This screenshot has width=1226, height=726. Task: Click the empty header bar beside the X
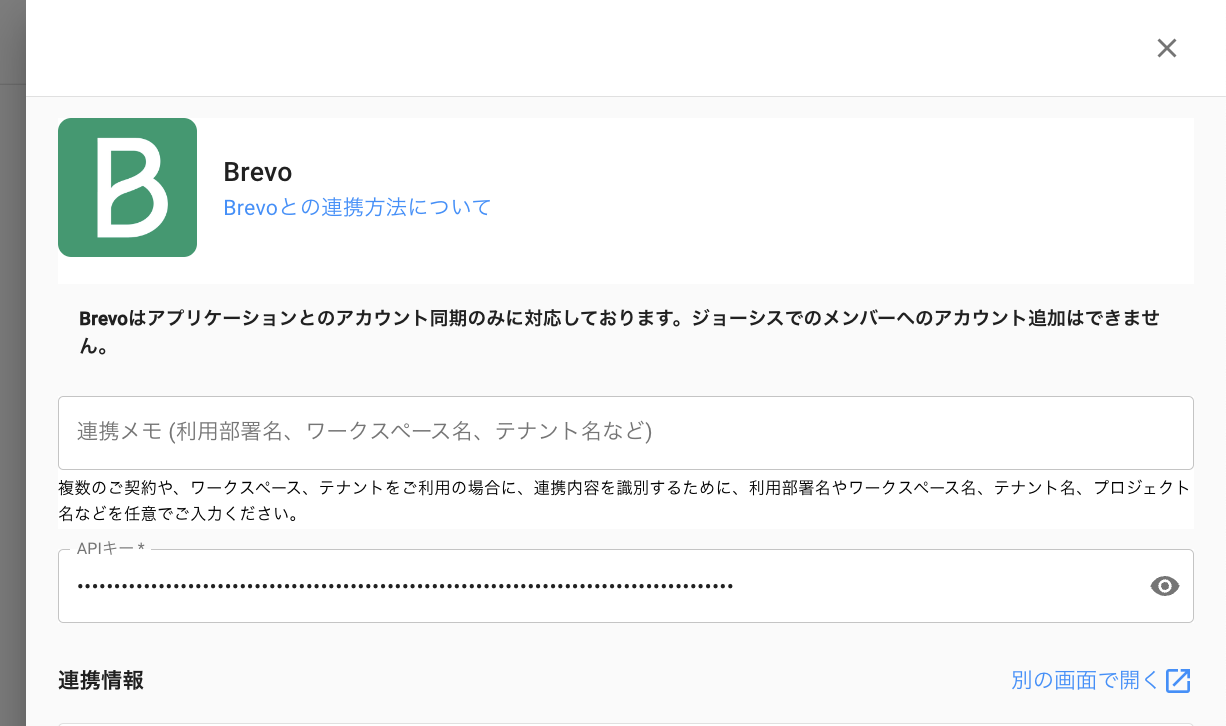coord(600,48)
